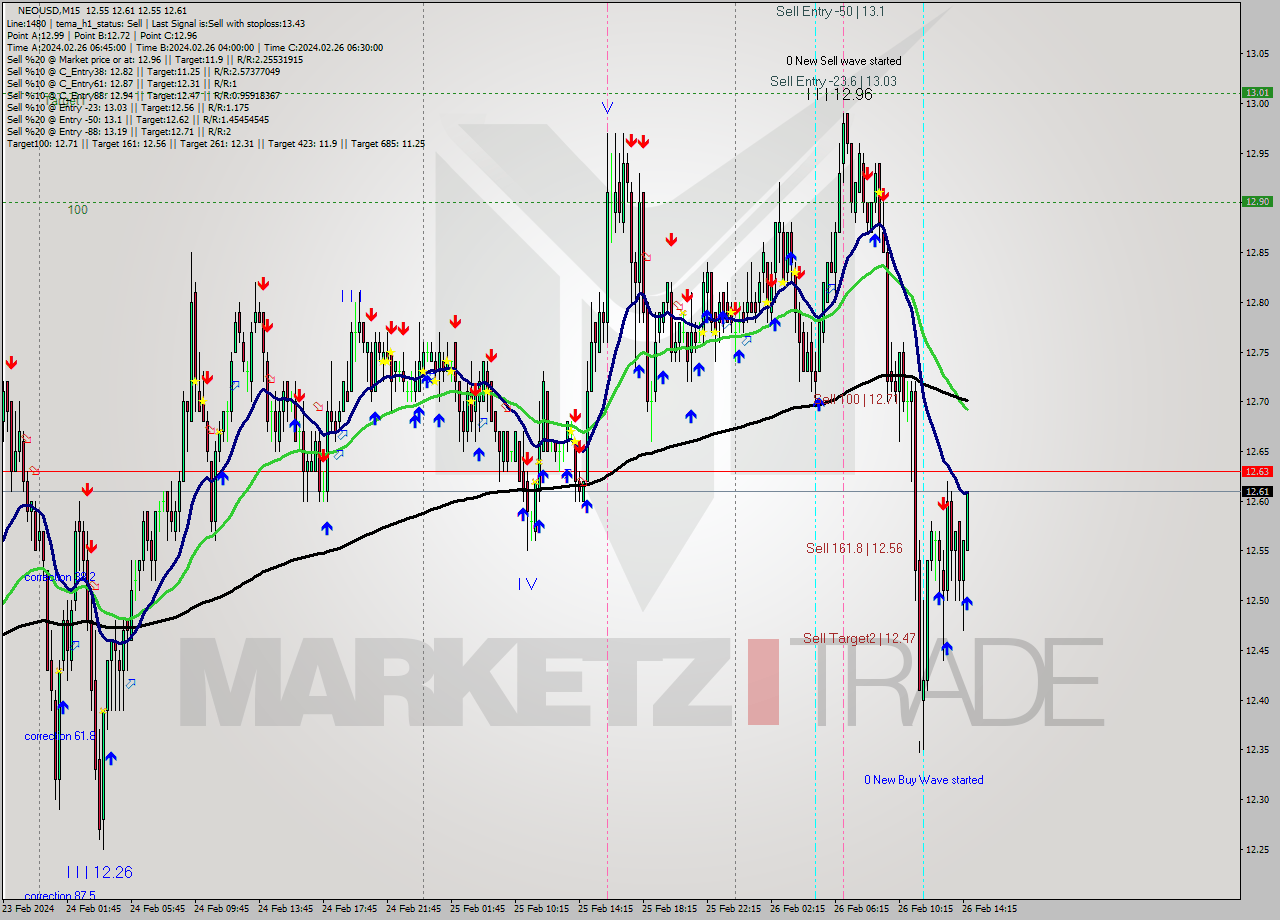Click the '25 Feb 14:15' time axis label
Image resolution: width=1280 pixels, height=920 pixels.
coord(605,909)
